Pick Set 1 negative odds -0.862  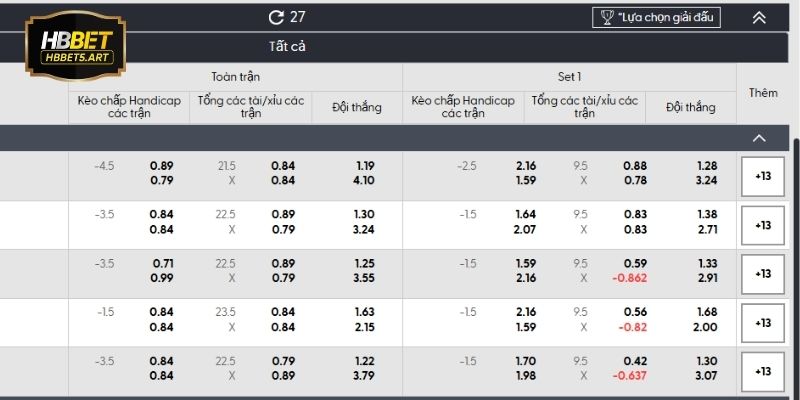(x=631, y=278)
